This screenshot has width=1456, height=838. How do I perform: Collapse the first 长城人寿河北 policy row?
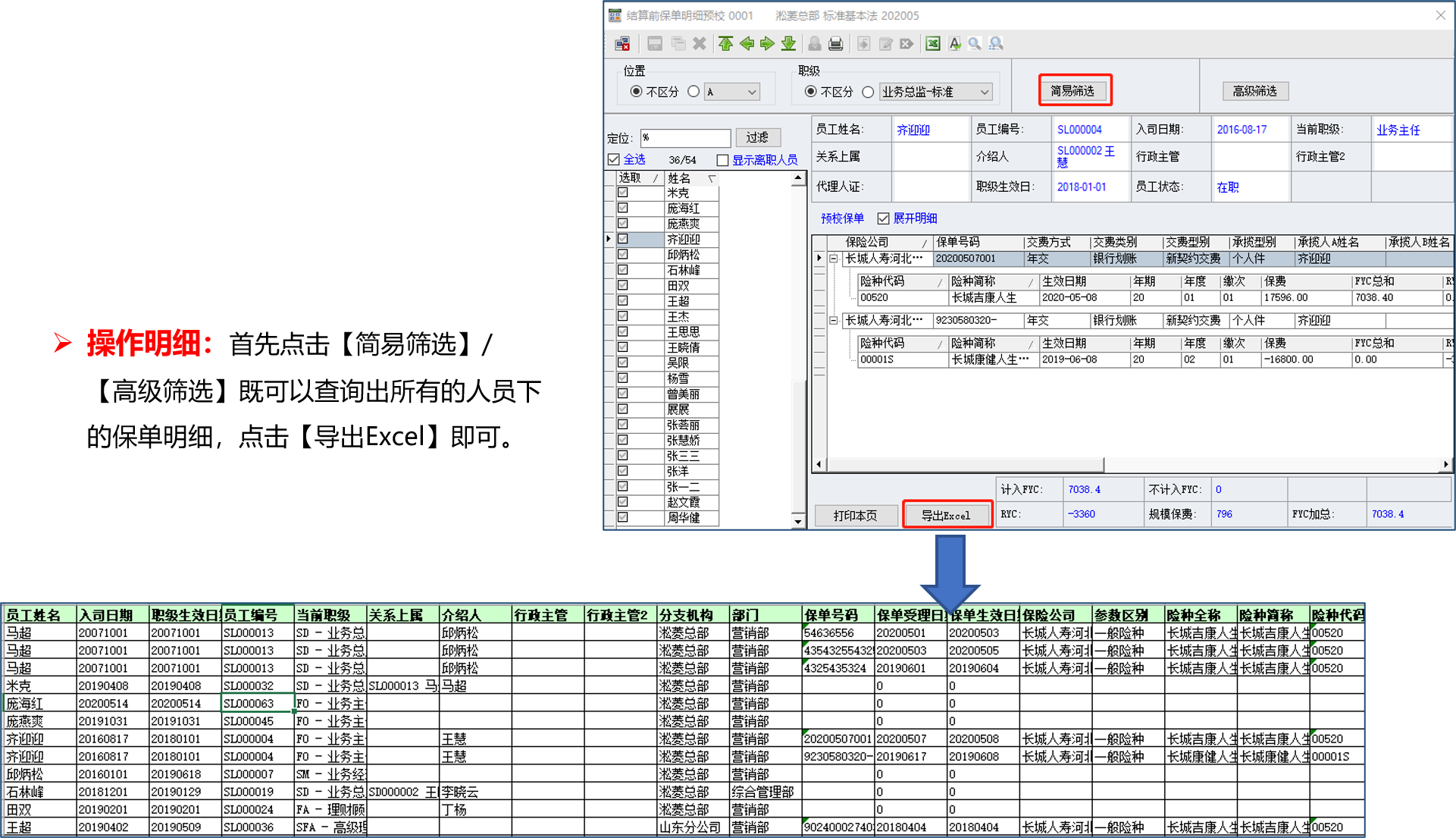click(833, 259)
